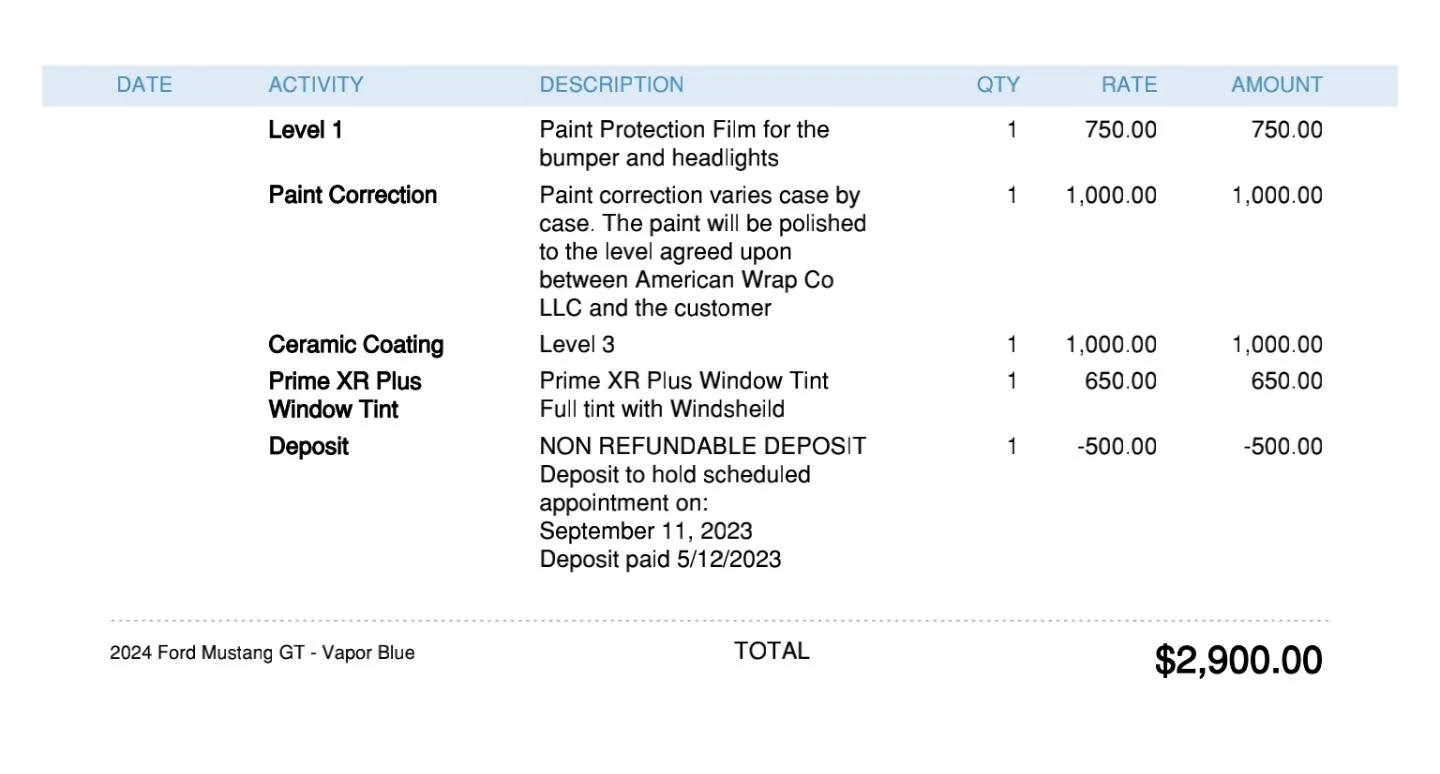This screenshot has width=1440, height=774.
Task: Select the Ceramic Coating activity
Action: point(356,345)
